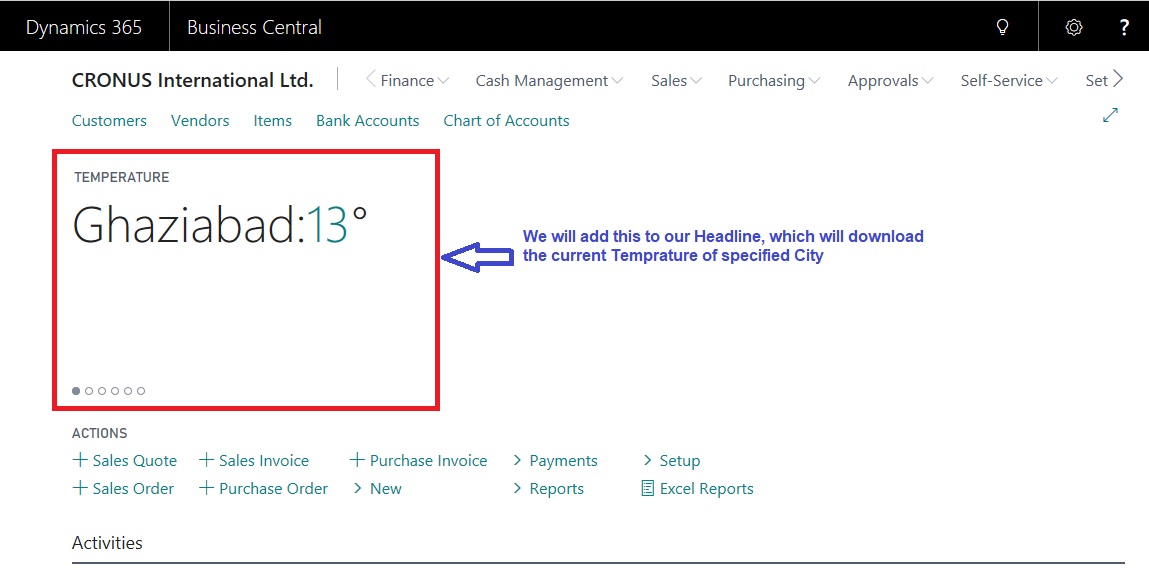The height and width of the screenshot is (571, 1149).
Task: Click the plus icon for Sales Quote
Action: [x=80, y=460]
